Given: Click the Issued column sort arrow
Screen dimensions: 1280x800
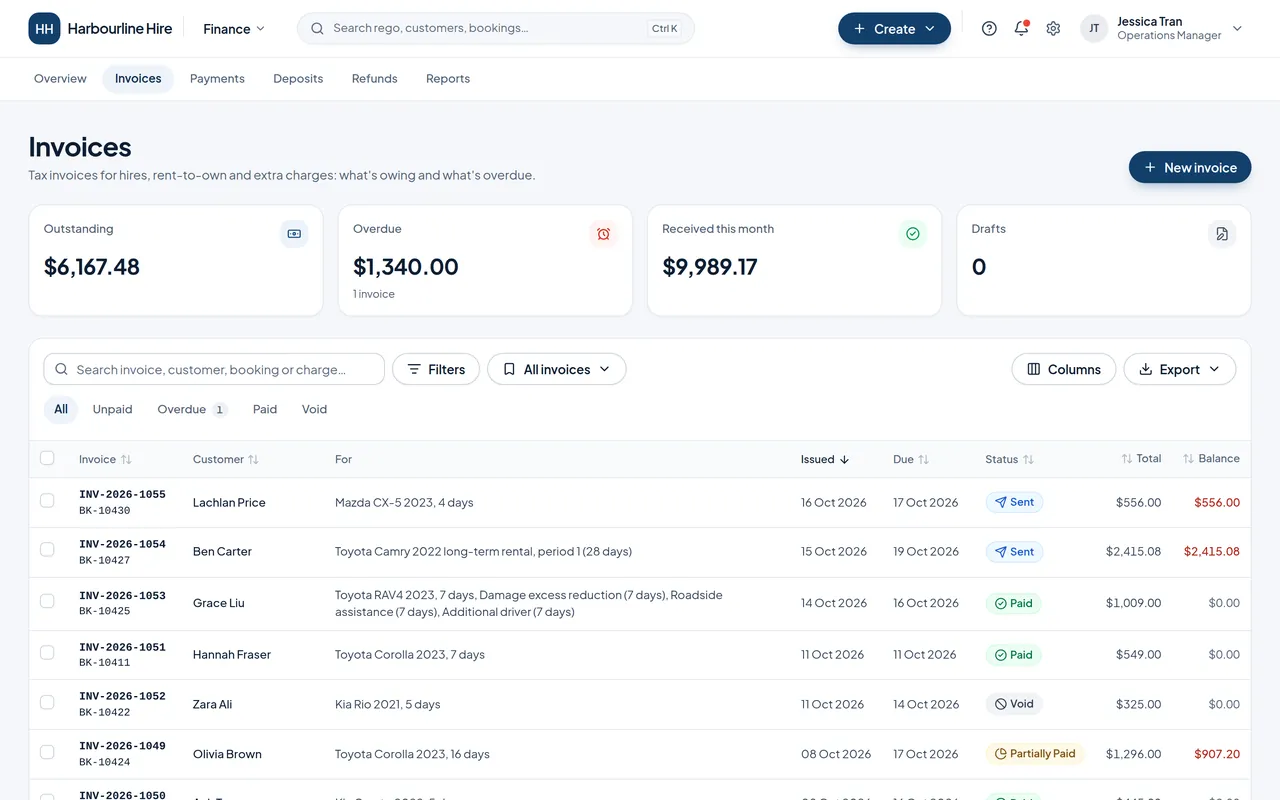Looking at the screenshot, I should (x=844, y=460).
